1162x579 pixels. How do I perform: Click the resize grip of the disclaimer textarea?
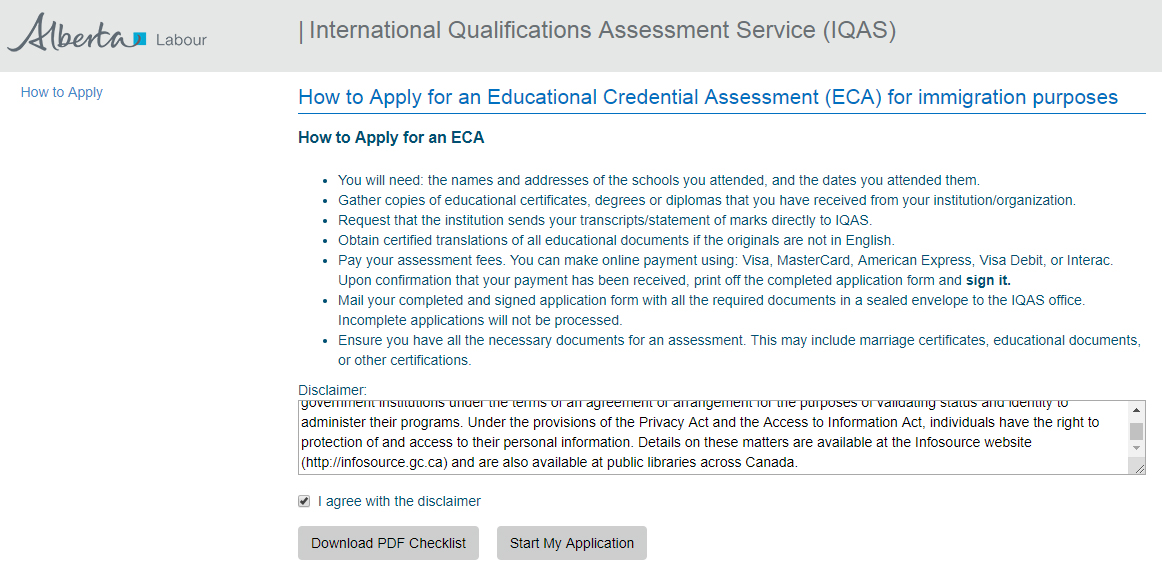click(1140, 468)
